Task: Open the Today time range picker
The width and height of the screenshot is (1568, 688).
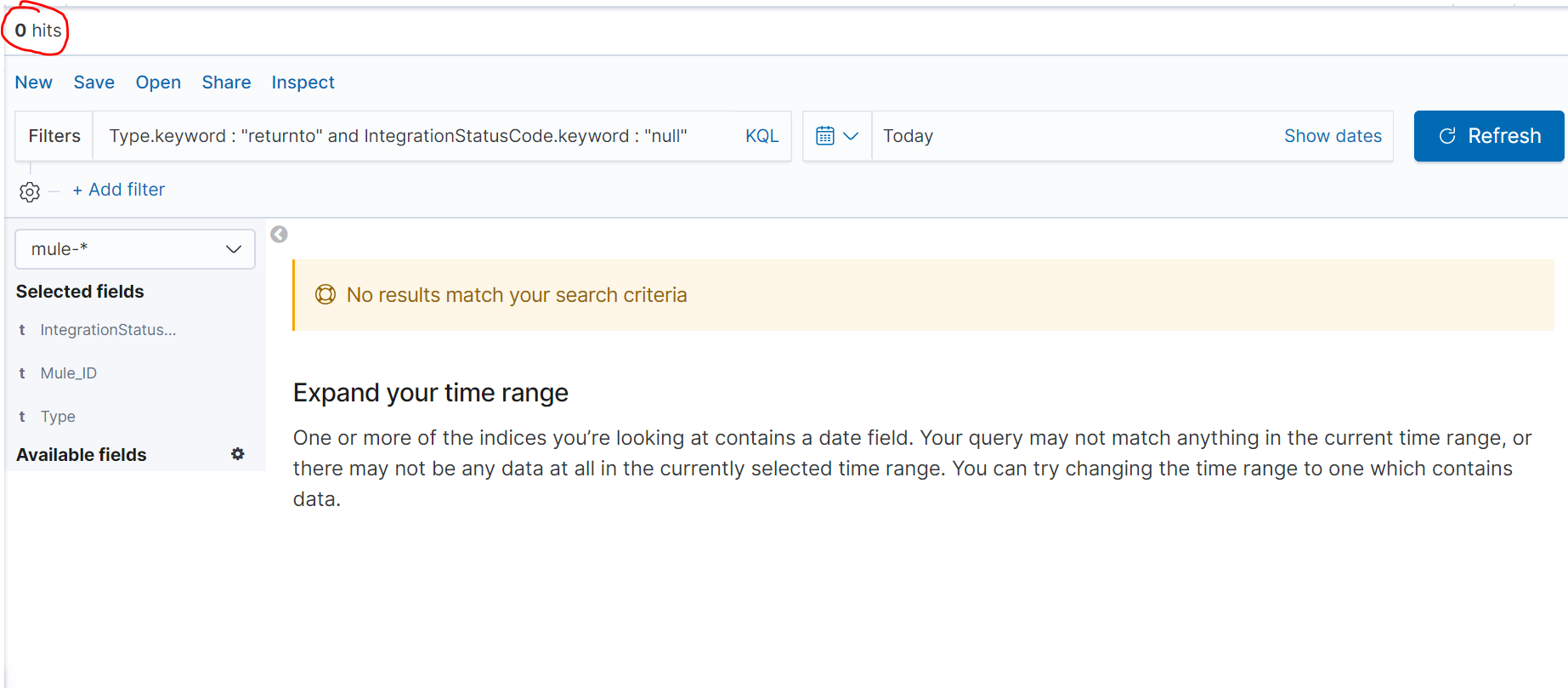Action: (908, 136)
